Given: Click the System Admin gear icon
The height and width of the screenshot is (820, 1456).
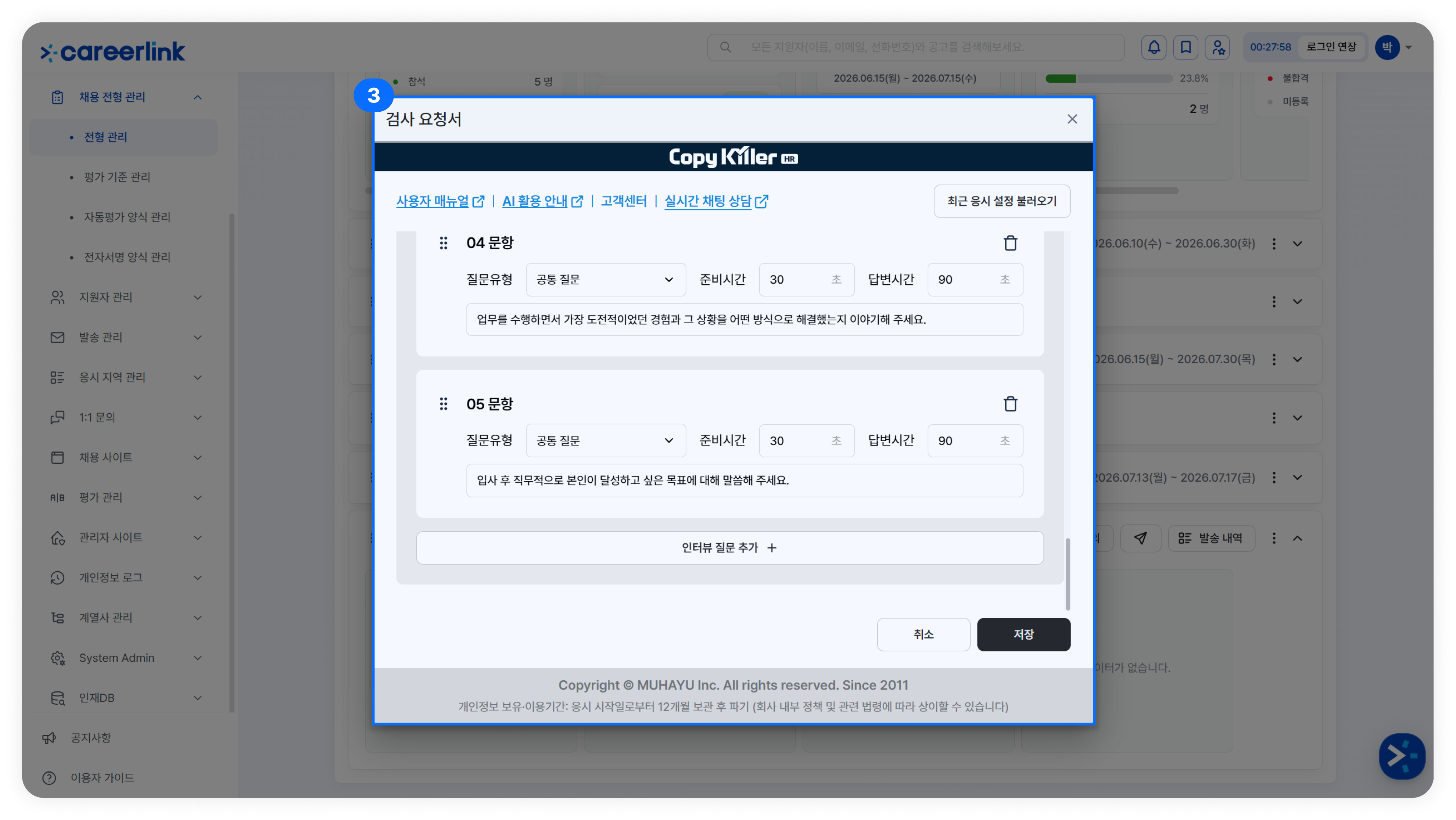Looking at the screenshot, I should (x=57, y=658).
